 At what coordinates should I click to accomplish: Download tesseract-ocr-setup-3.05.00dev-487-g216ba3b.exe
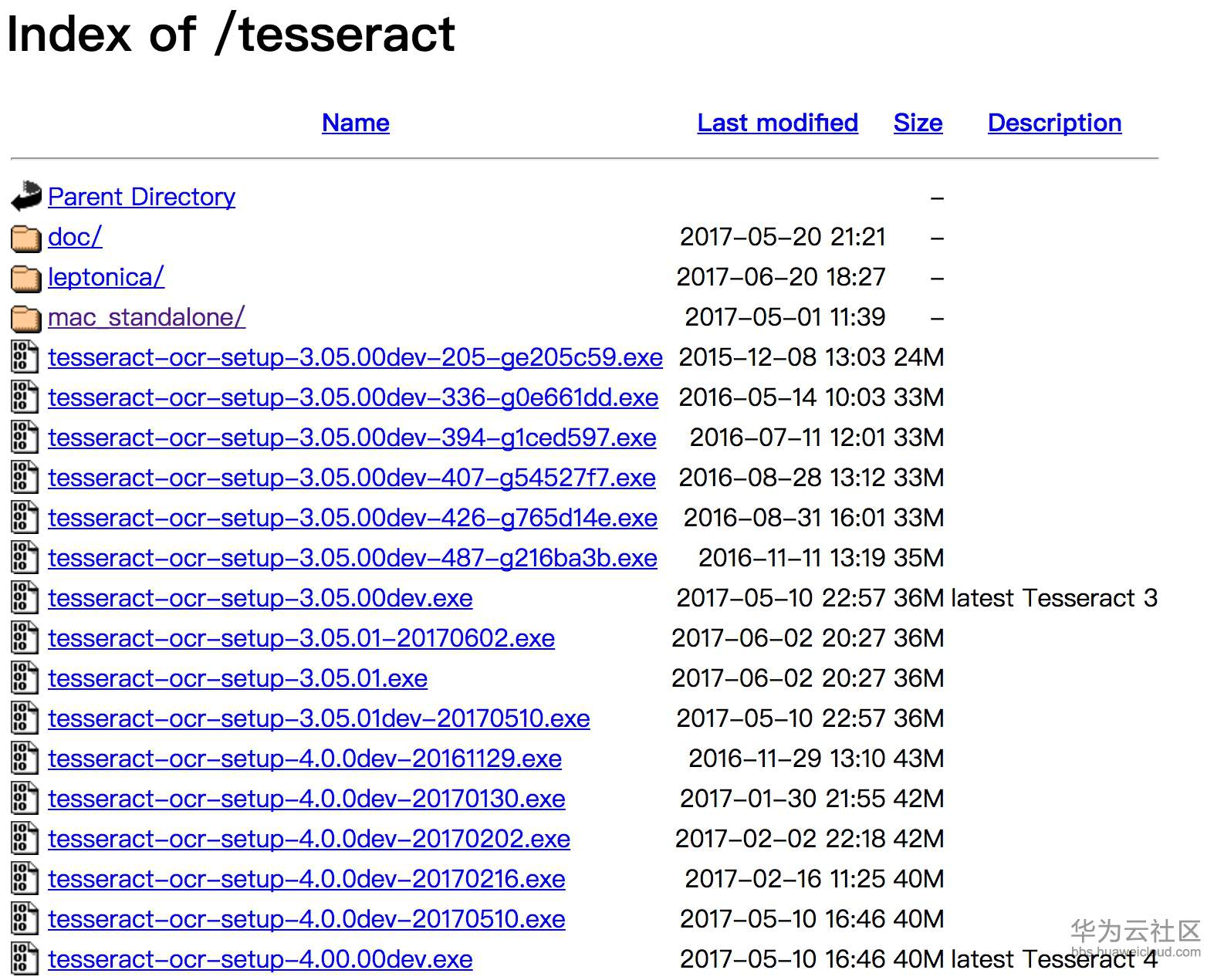tap(352, 558)
